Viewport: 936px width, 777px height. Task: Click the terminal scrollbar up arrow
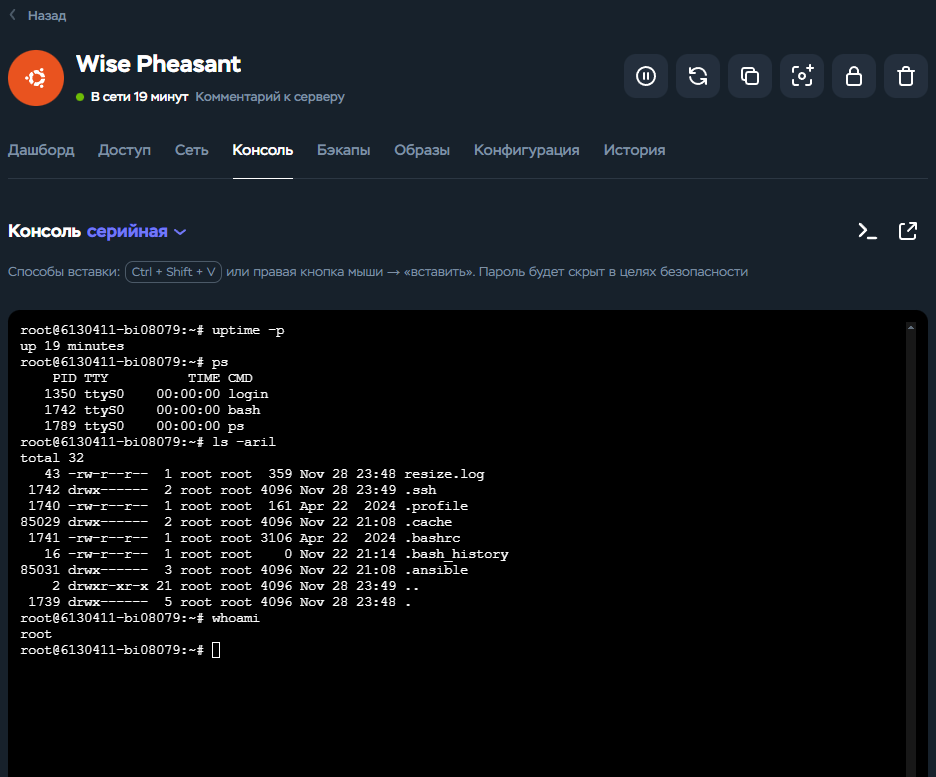coord(911,326)
